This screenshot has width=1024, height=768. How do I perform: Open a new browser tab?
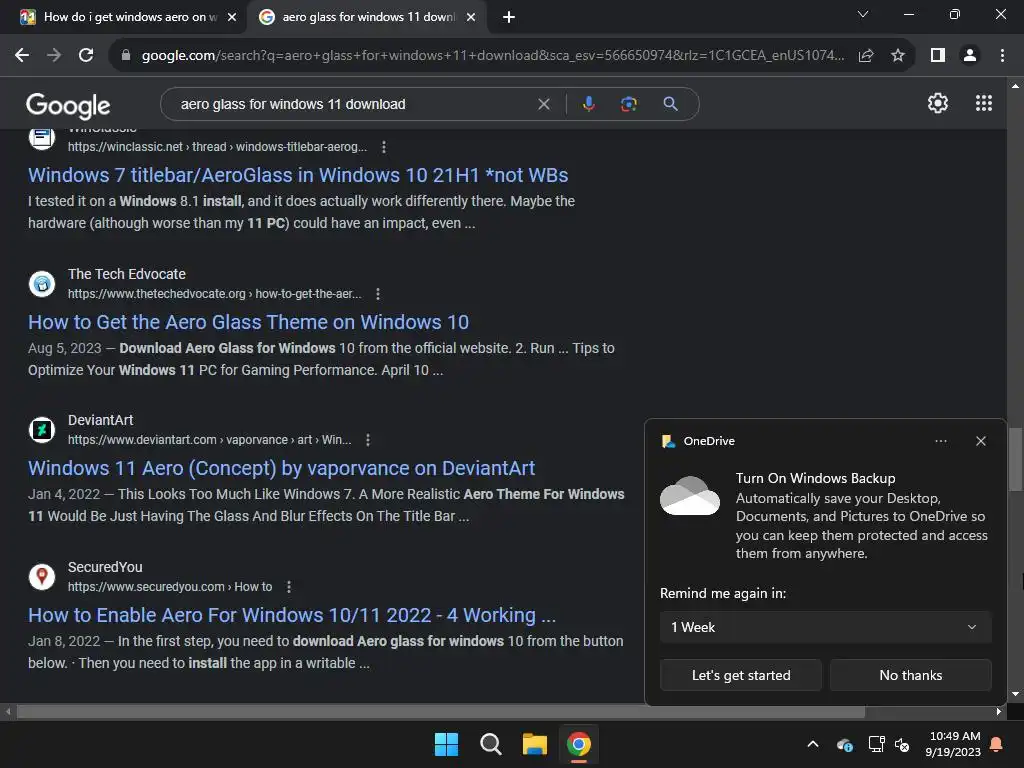pos(509,17)
